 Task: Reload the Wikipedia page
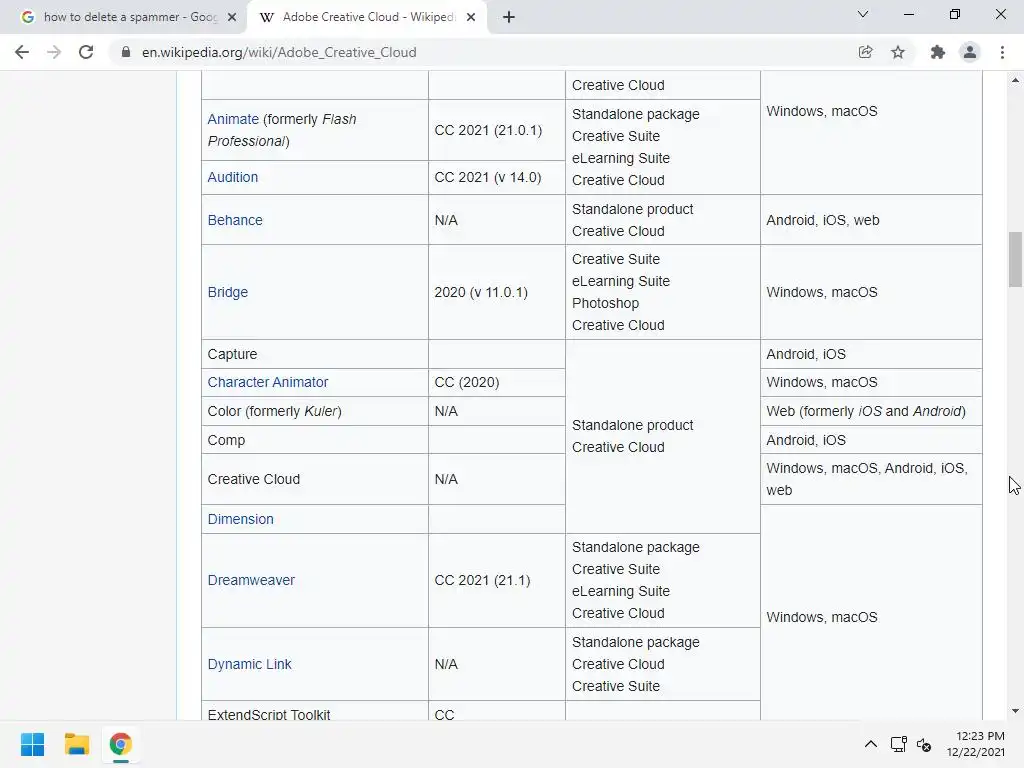(86, 52)
